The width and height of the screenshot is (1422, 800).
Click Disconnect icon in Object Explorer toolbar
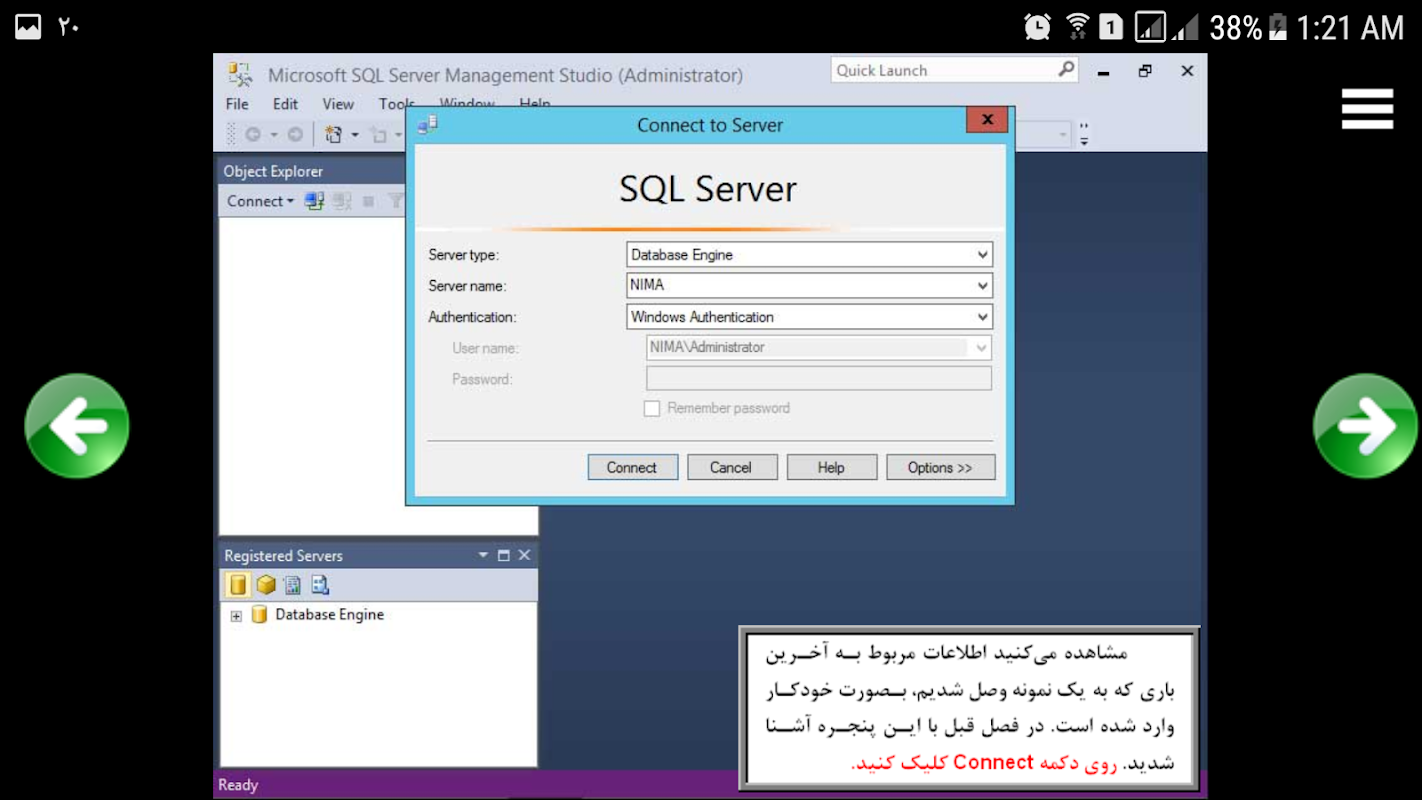click(343, 201)
